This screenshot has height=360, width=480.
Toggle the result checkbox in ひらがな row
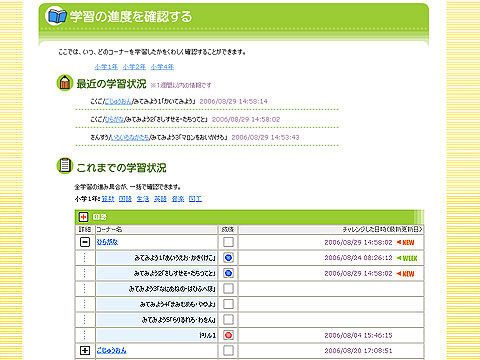tap(228, 242)
